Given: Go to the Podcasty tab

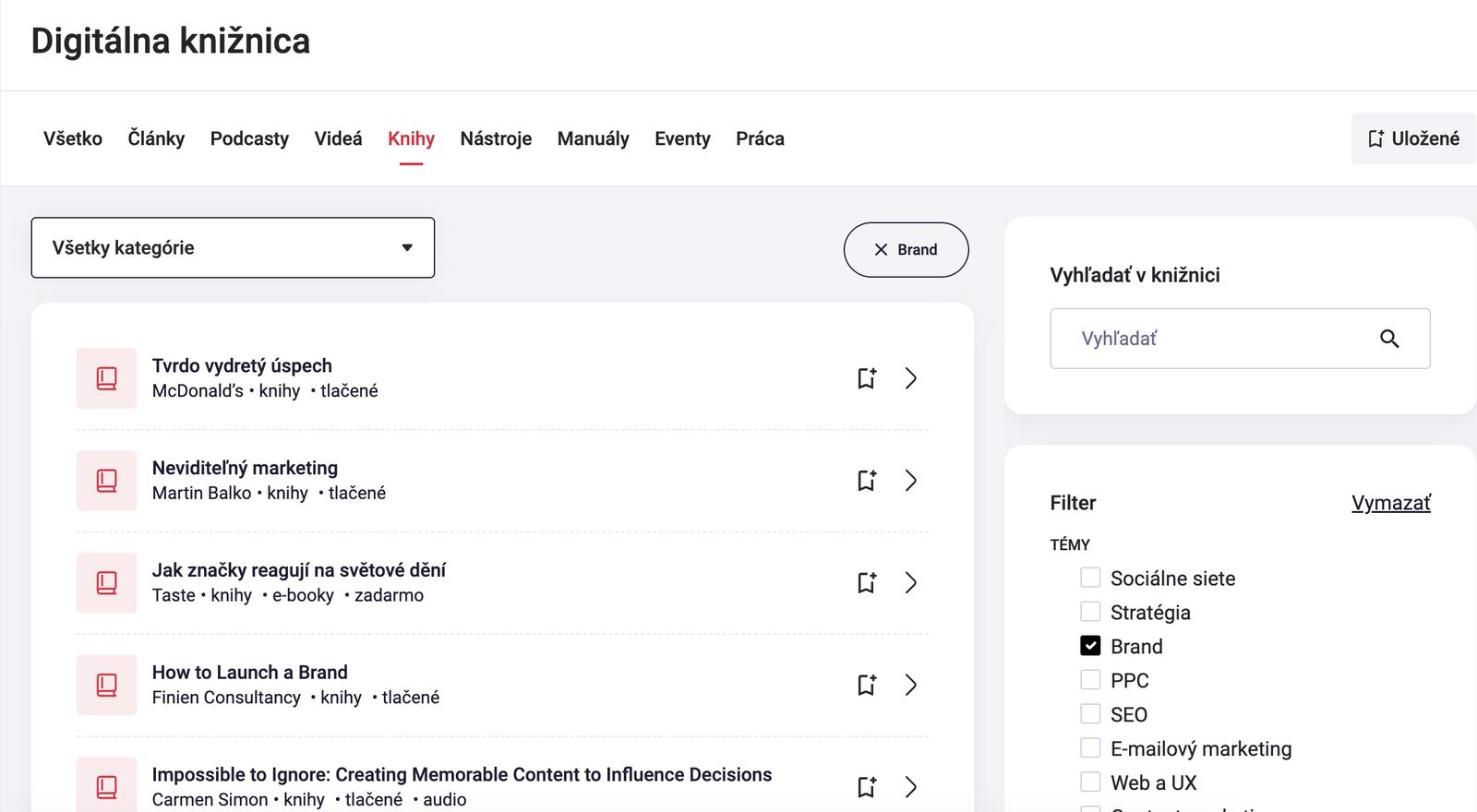Looking at the screenshot, I should pos(249,138).
